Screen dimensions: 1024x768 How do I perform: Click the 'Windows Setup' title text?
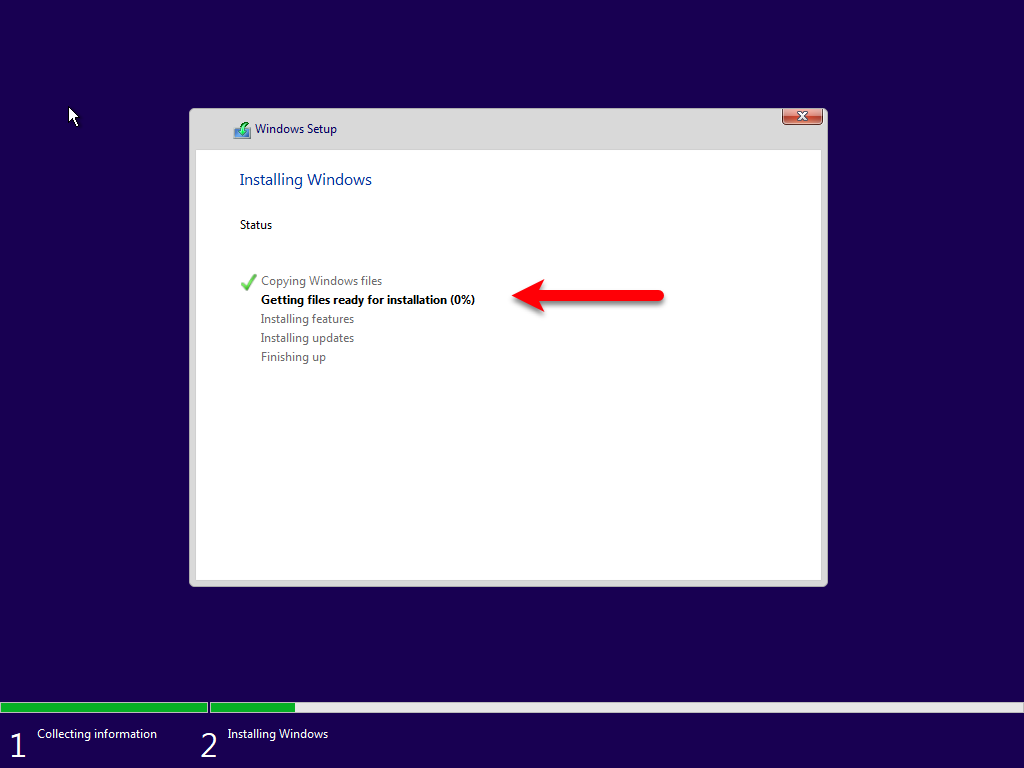(x=296, y=129)
